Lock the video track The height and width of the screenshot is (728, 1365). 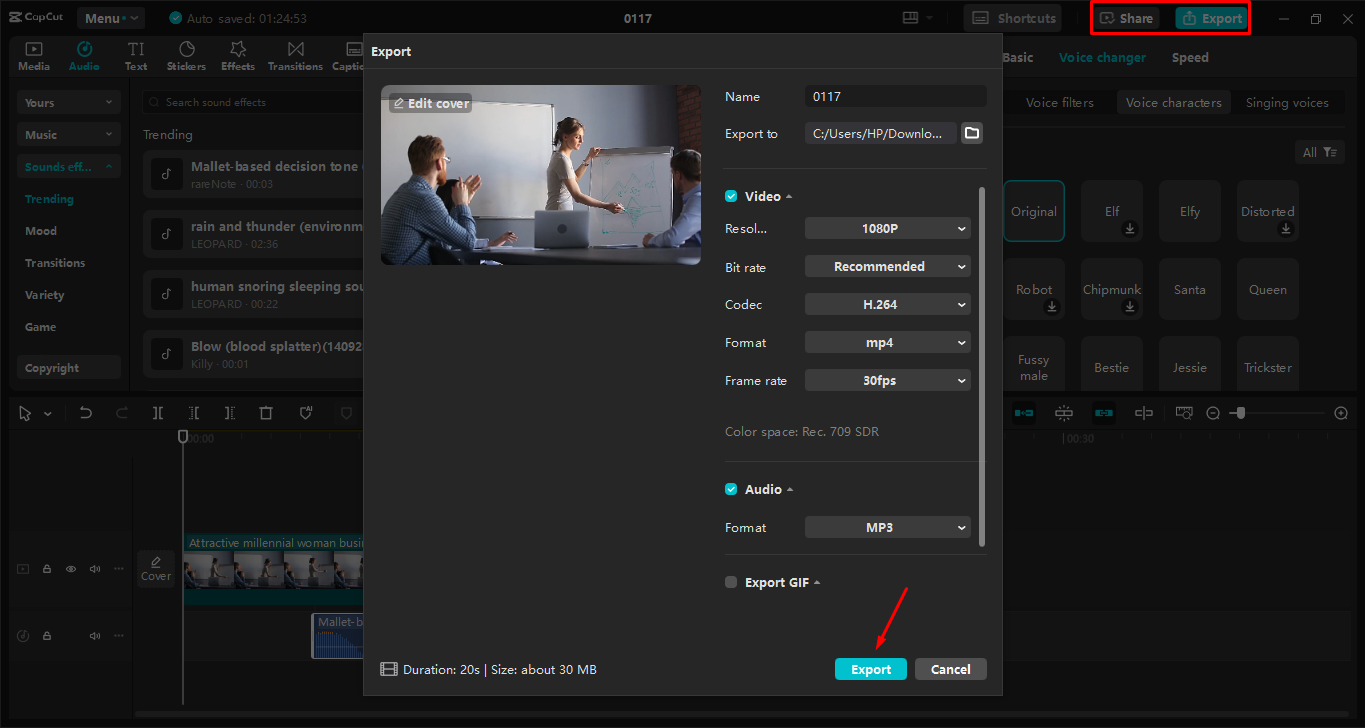(47, 569)
